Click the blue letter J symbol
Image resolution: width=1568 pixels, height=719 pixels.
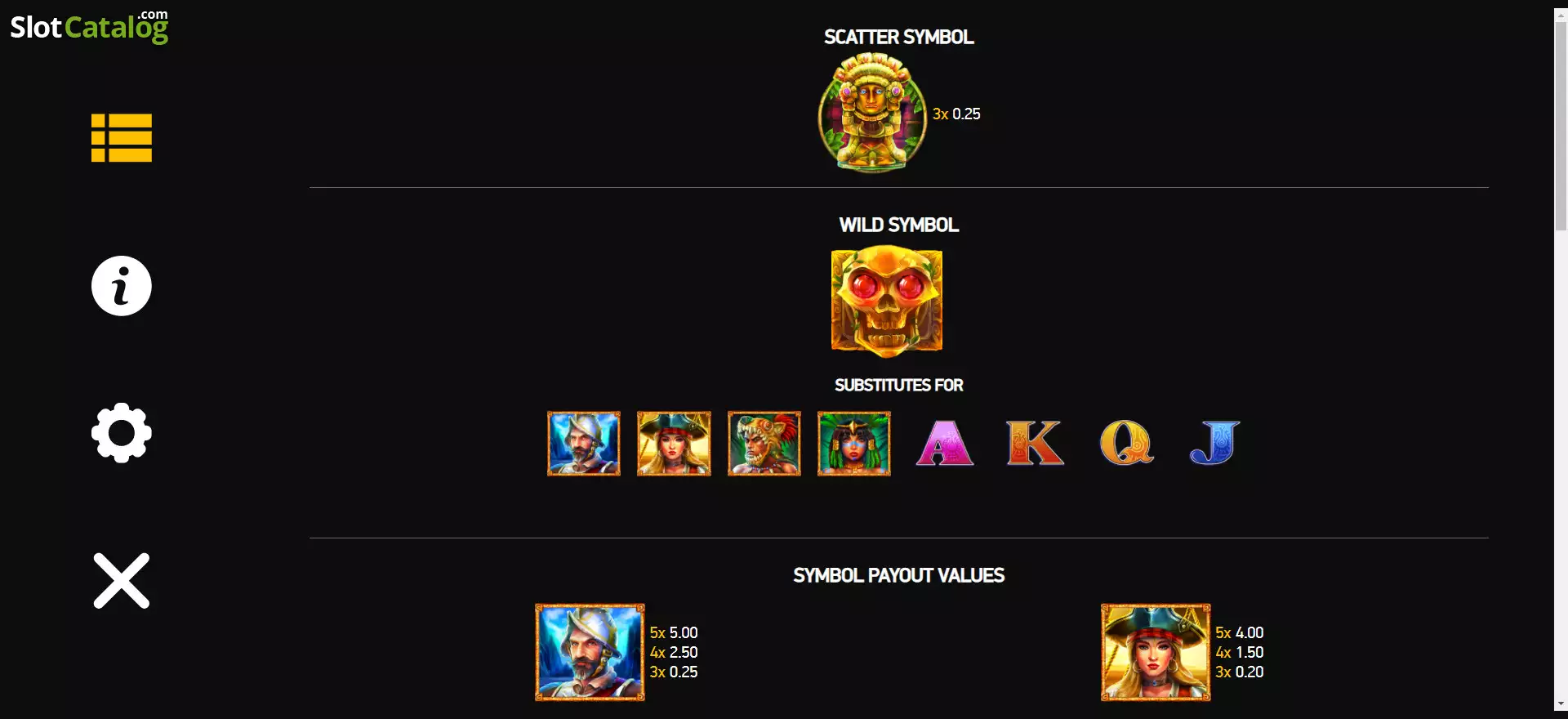point(1215,444)
